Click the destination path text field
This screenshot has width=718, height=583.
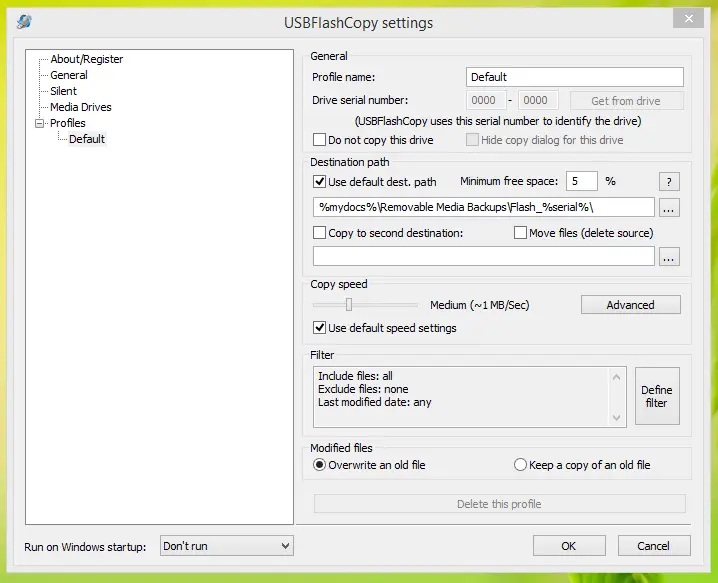pyautogui.click(x=484, y=207)
